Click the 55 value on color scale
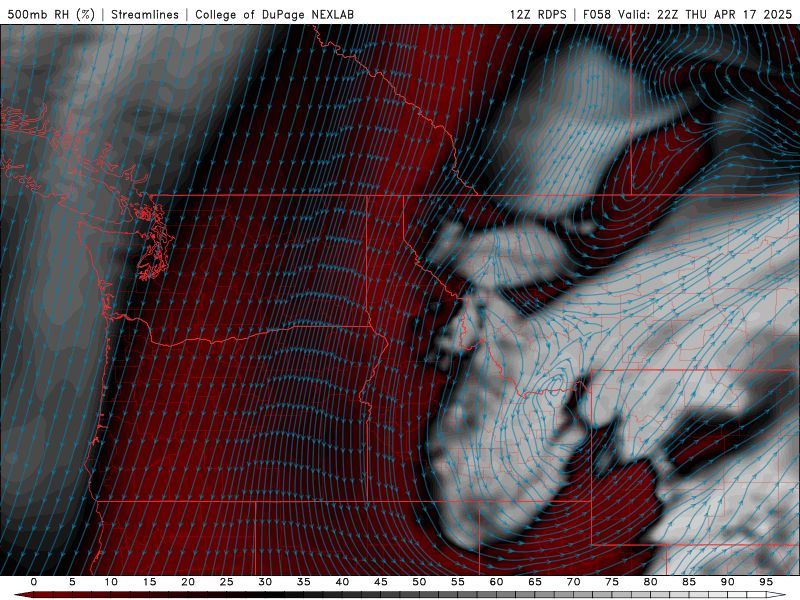The width and height of the screenshot is (800, 600). (x=458, y=582)
